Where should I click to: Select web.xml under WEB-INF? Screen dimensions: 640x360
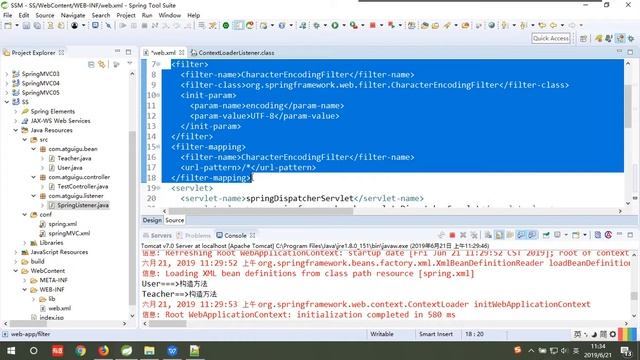click(x=60, y=308)
